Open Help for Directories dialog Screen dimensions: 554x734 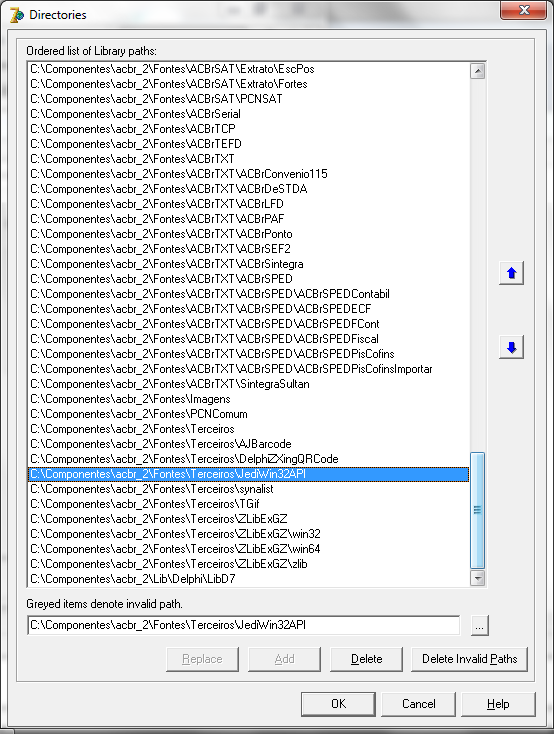point(498,704)
